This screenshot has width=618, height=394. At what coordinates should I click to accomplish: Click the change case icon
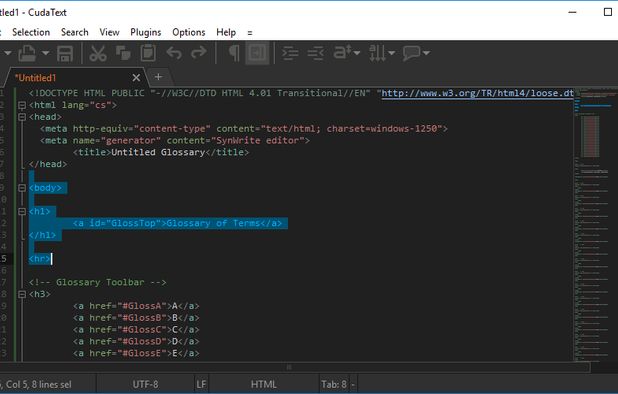pyautogui.click(x=343, y=53)
